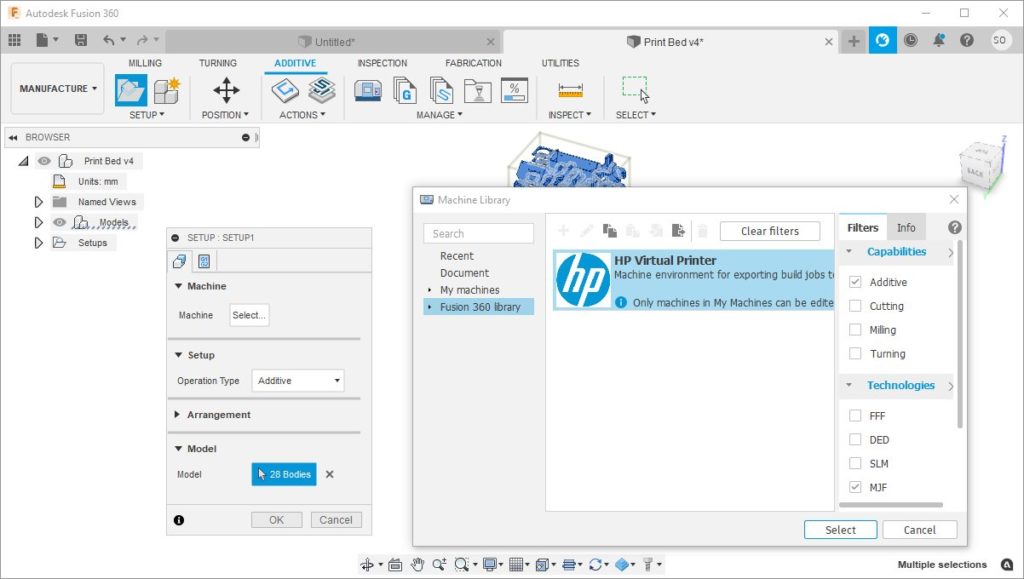Check the FFF technology filter
This screenshot has width=1024, height=579.
pos(855,416)
